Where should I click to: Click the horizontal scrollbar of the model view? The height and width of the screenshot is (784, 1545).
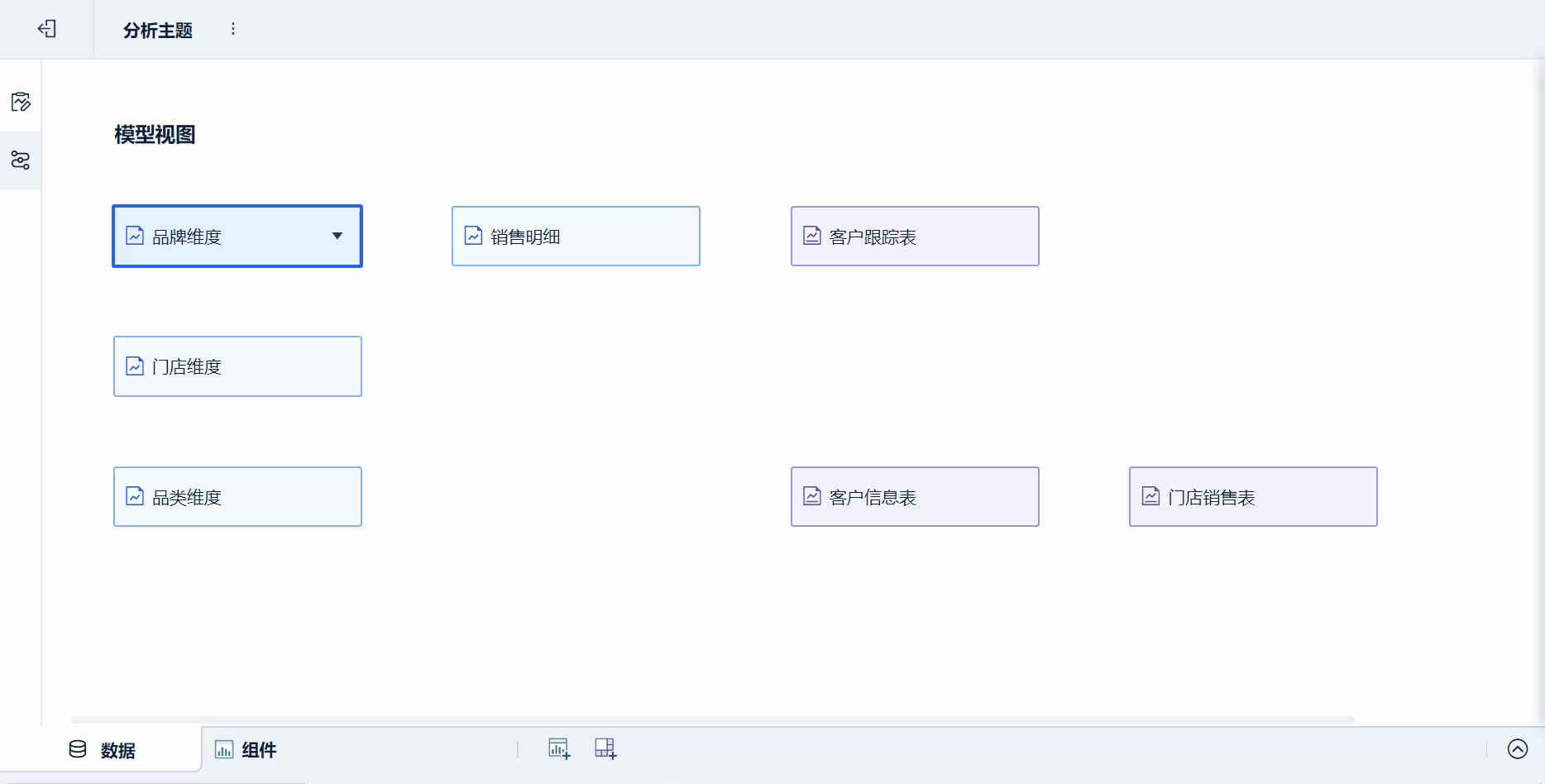click(x=713, y=719)
